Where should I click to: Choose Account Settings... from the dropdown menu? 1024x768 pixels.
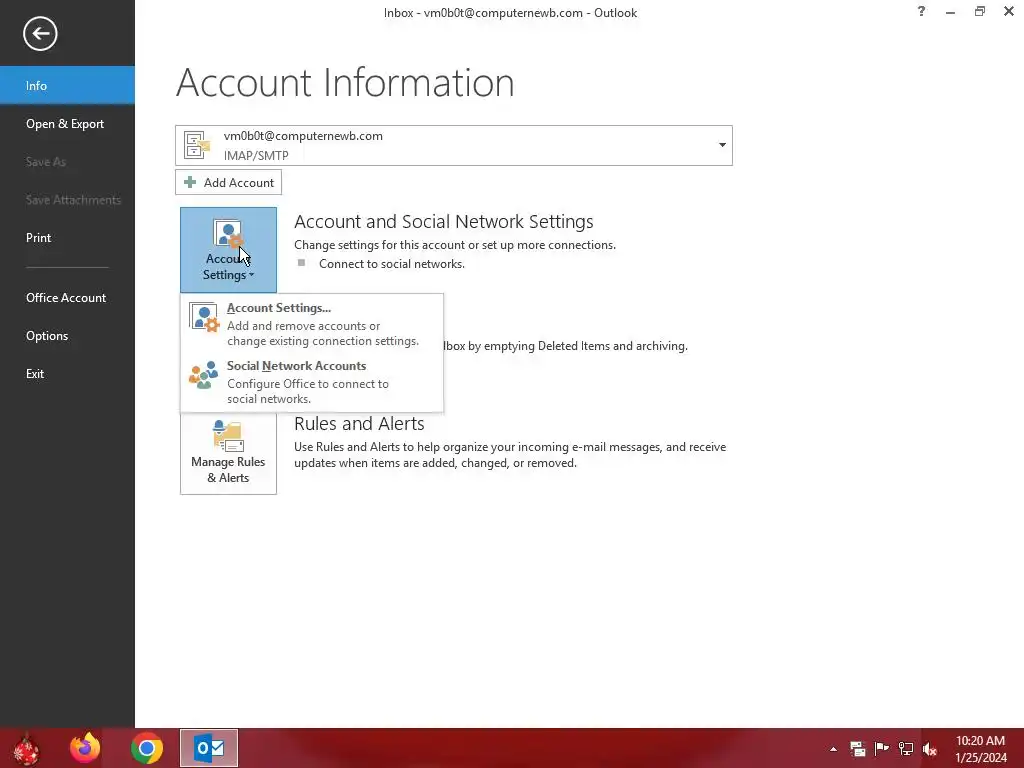[312, 324]
